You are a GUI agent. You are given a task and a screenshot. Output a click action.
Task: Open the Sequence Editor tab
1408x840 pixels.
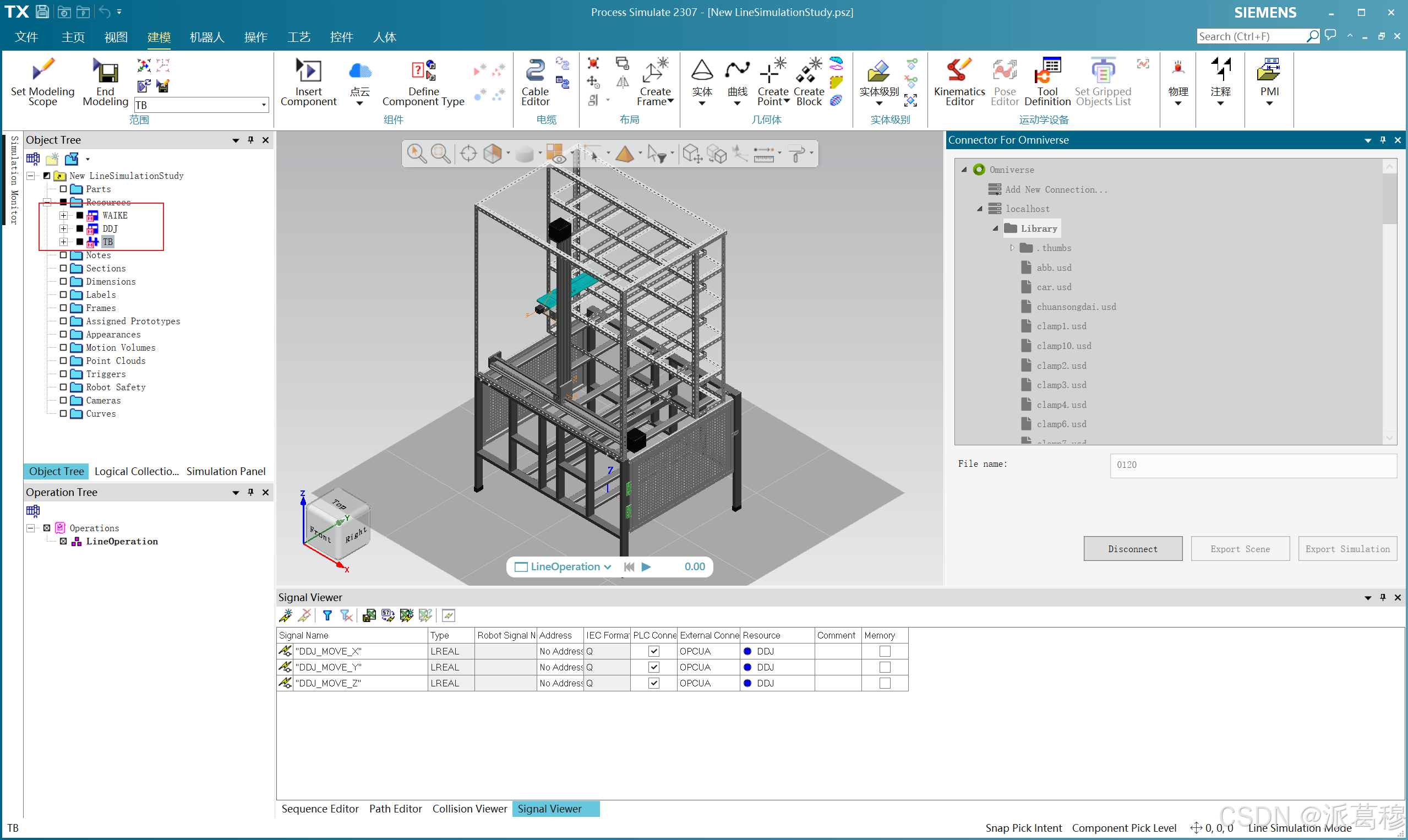tap(320, 809)
